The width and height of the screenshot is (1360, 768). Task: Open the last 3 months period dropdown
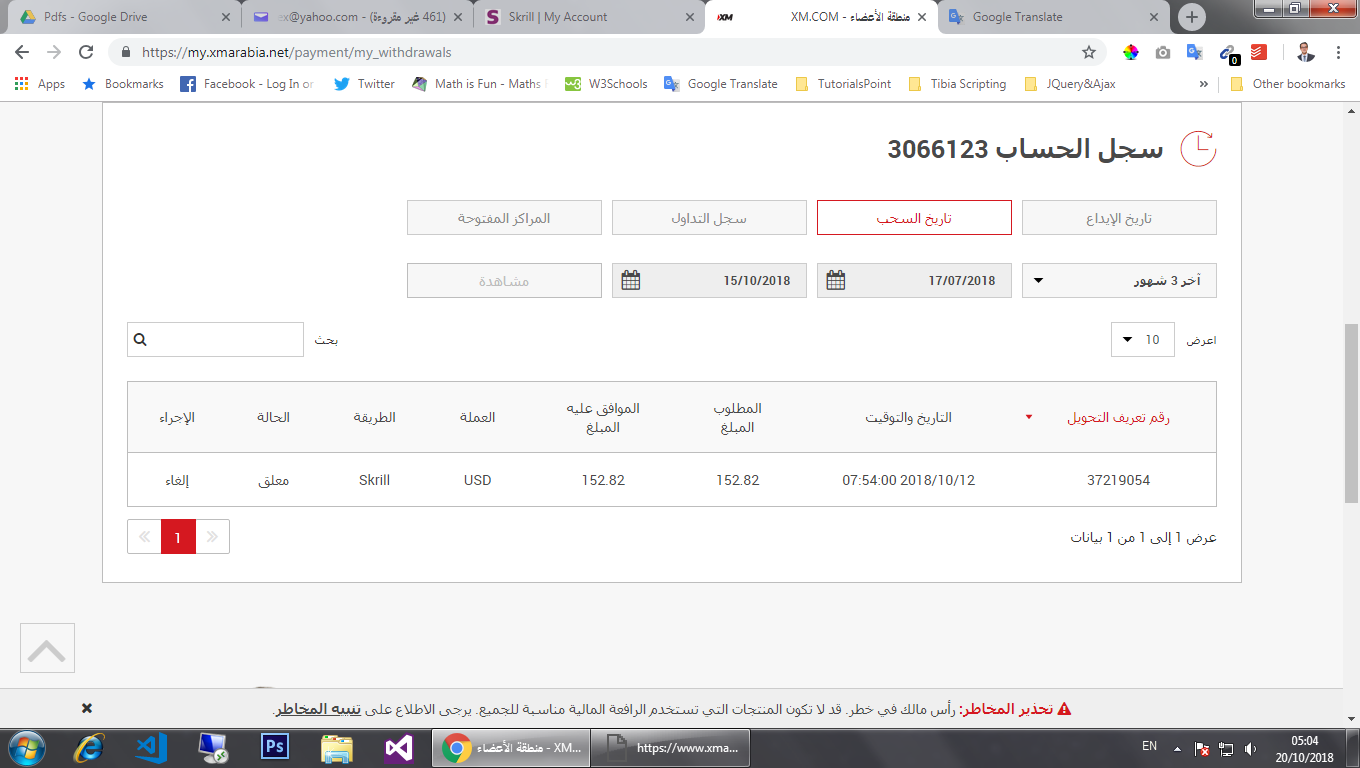coord(1118,281)
